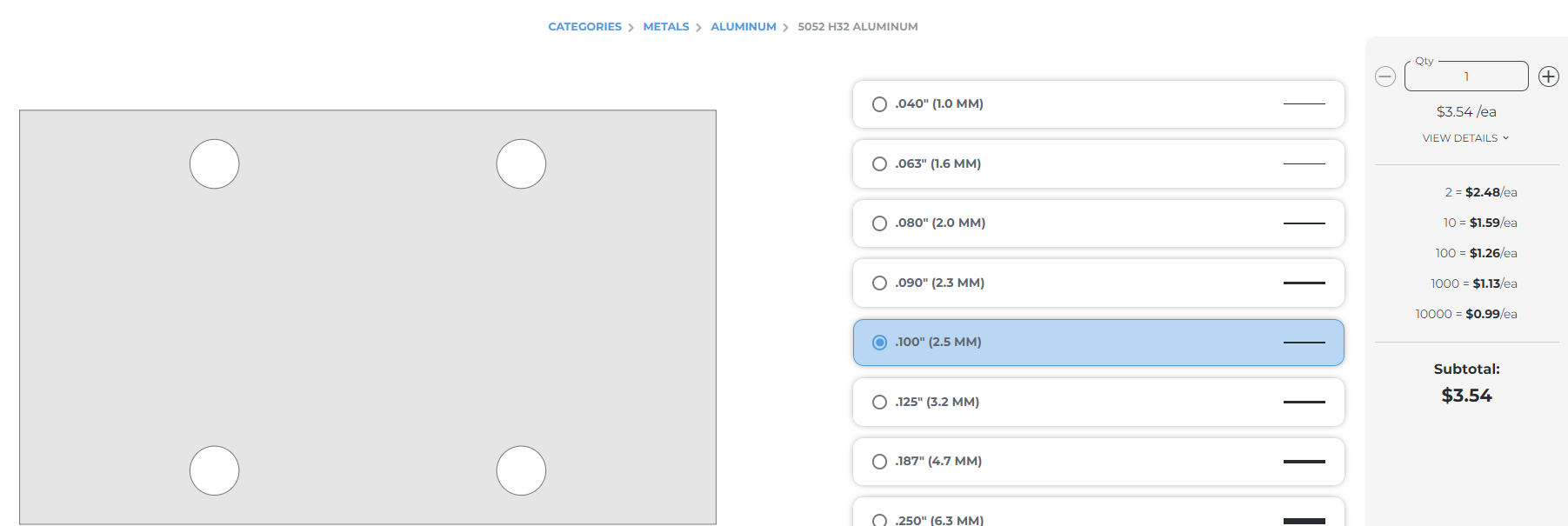Choose the .063" (1.6 MM) thickness option

[880, 164]
